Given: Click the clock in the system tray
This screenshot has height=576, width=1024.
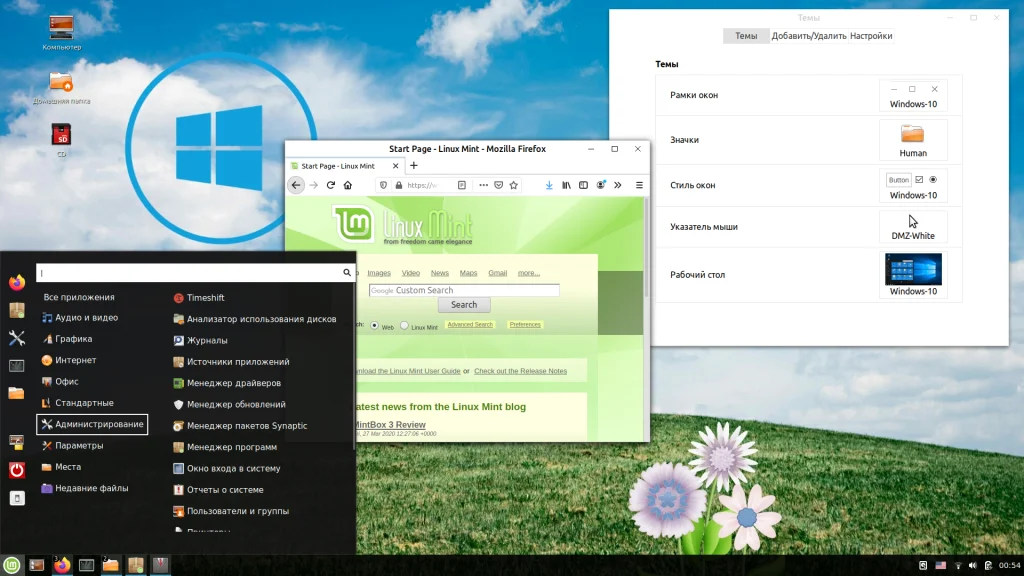Looking at the screenshot, I should pos(1009,566).
